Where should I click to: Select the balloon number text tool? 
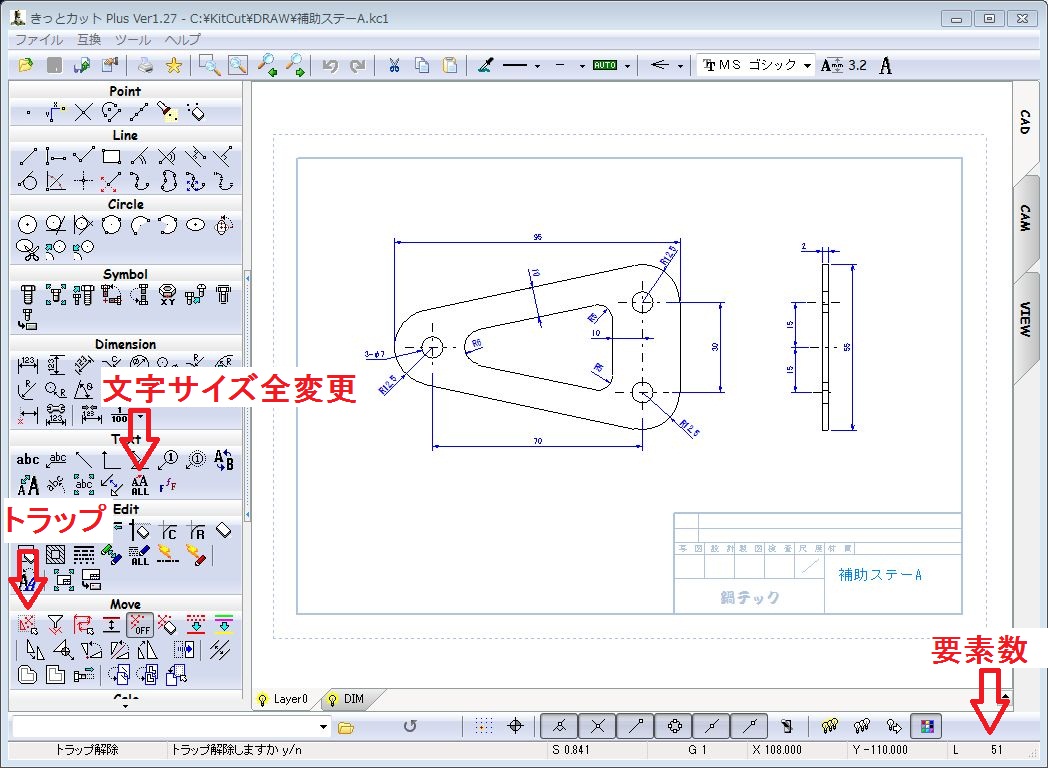pyautogui.click(x=169, y=459)
